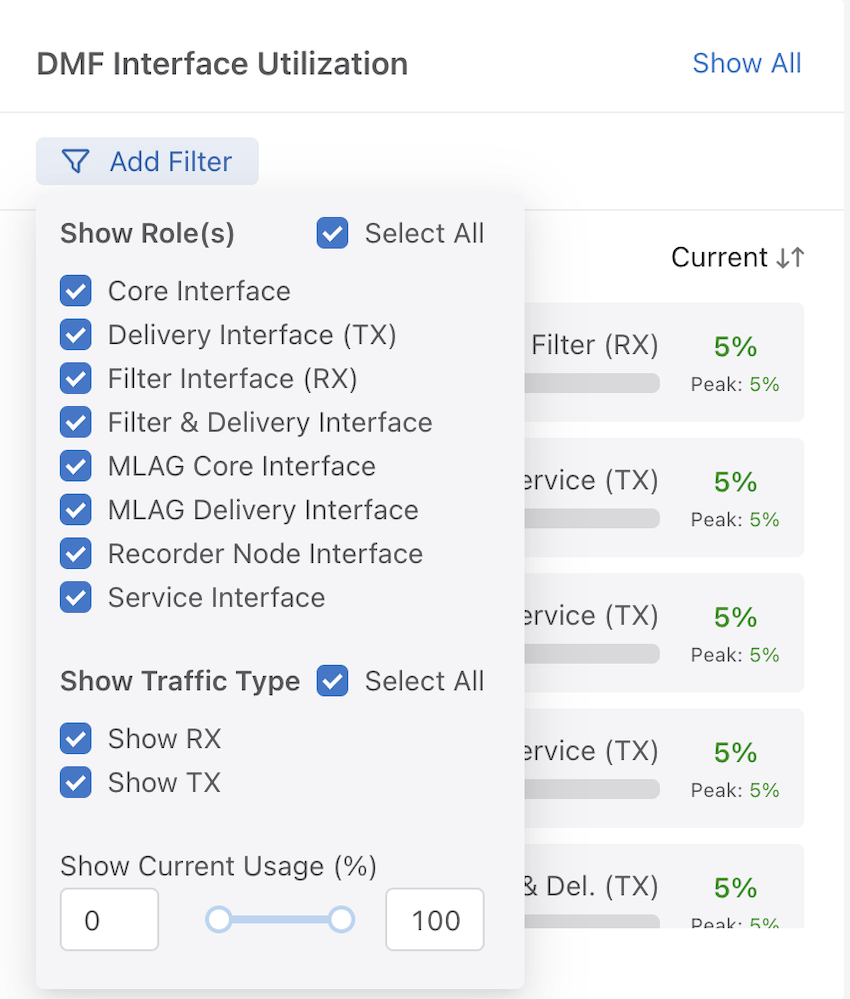
Task: Disable the MLAG Core Interface filter
Action: click(75, 466)
